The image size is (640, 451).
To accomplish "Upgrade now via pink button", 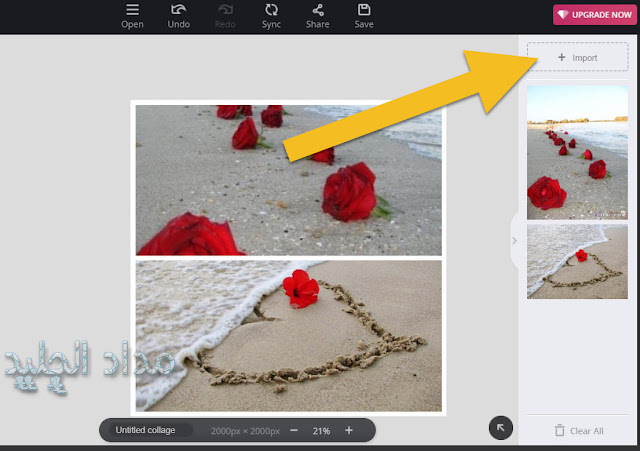I will pyautogui.click(x=595, y=15).
